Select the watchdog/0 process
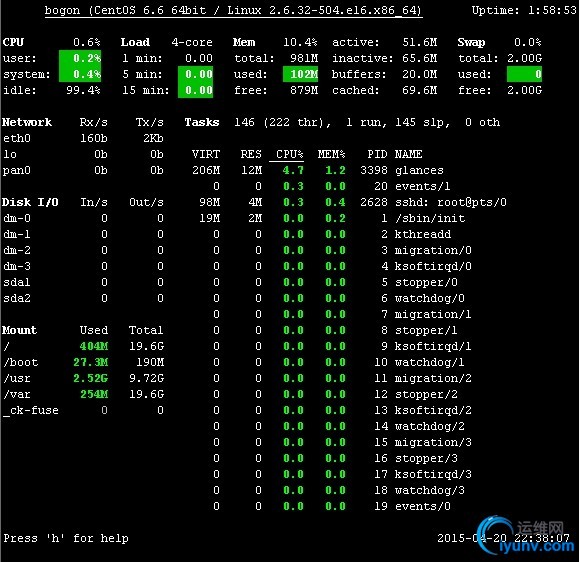This screenshot has width=580, height=562. point(430,298)
